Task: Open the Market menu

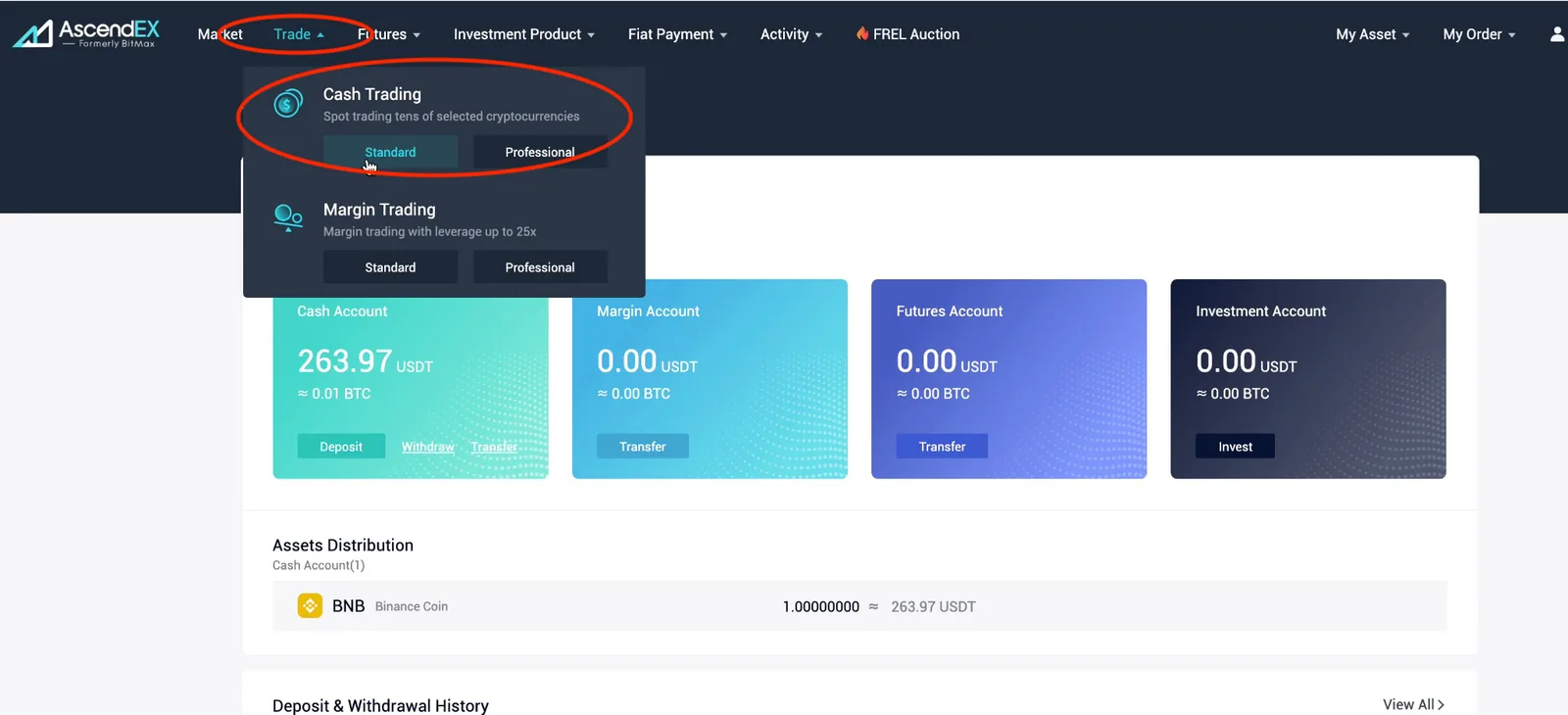Action: click(x=220, y=34)
